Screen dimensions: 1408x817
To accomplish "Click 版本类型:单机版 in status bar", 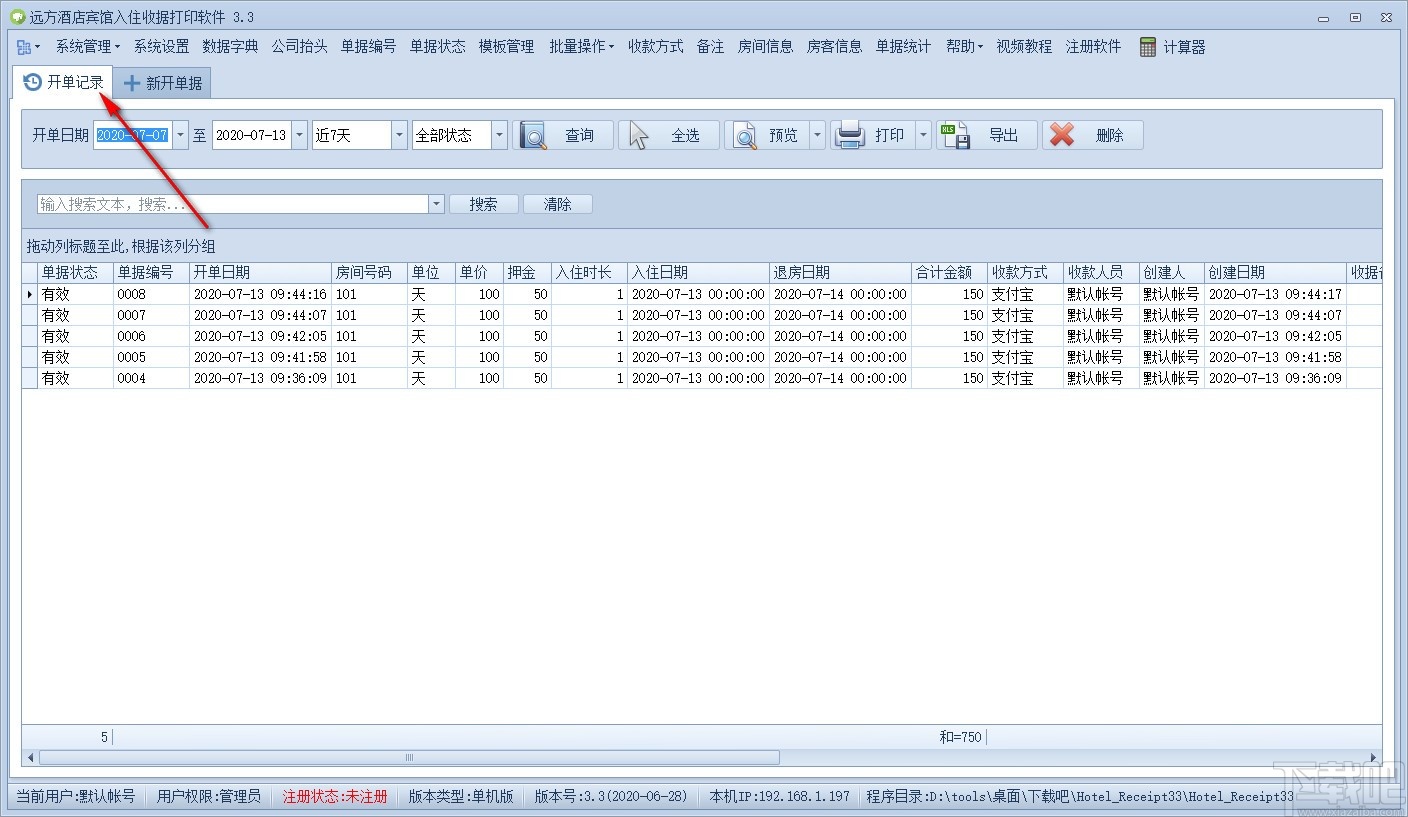I will point(461,797).
